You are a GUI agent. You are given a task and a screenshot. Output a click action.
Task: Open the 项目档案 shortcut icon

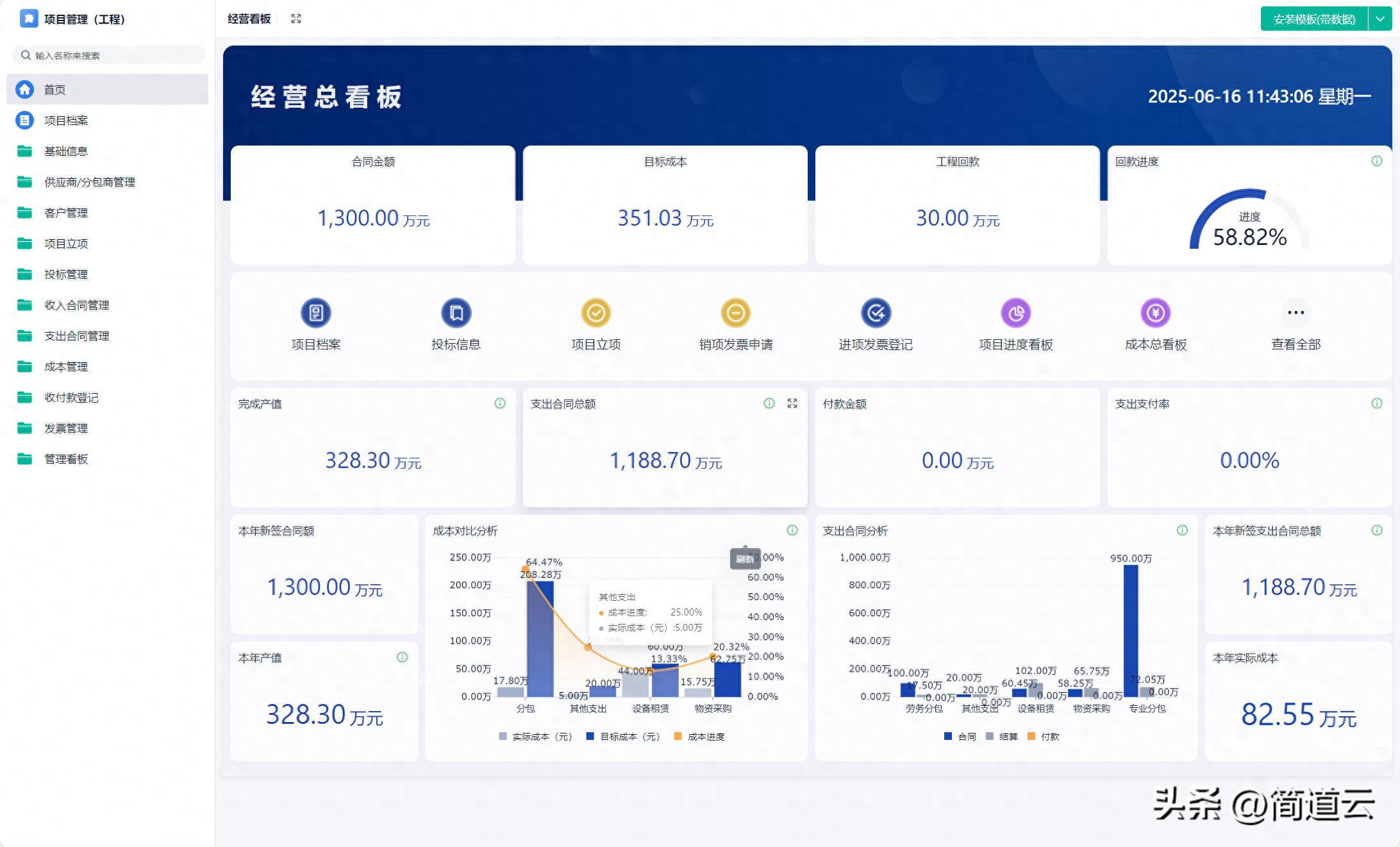[316, 313]
